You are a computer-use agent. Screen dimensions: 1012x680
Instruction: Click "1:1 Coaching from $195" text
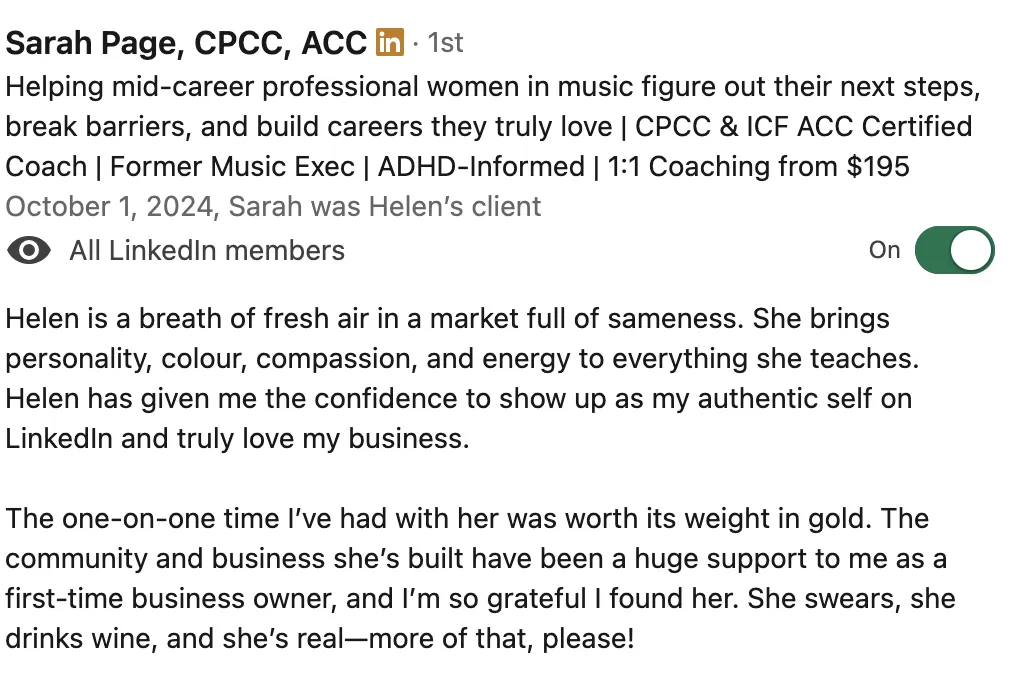point(758,166)
